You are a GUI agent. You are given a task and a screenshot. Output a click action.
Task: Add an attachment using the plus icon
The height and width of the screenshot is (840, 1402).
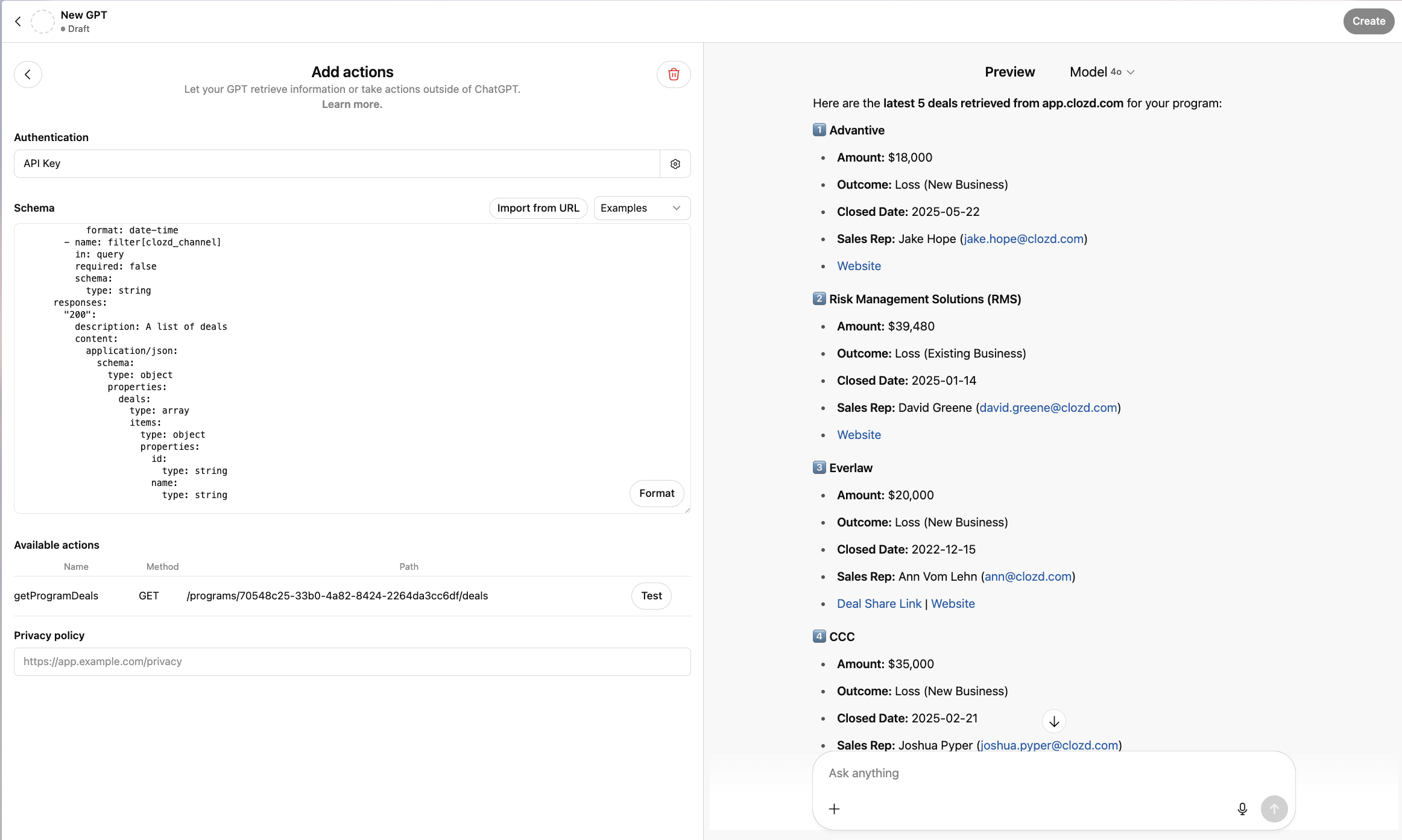click(x=835, y=809)
